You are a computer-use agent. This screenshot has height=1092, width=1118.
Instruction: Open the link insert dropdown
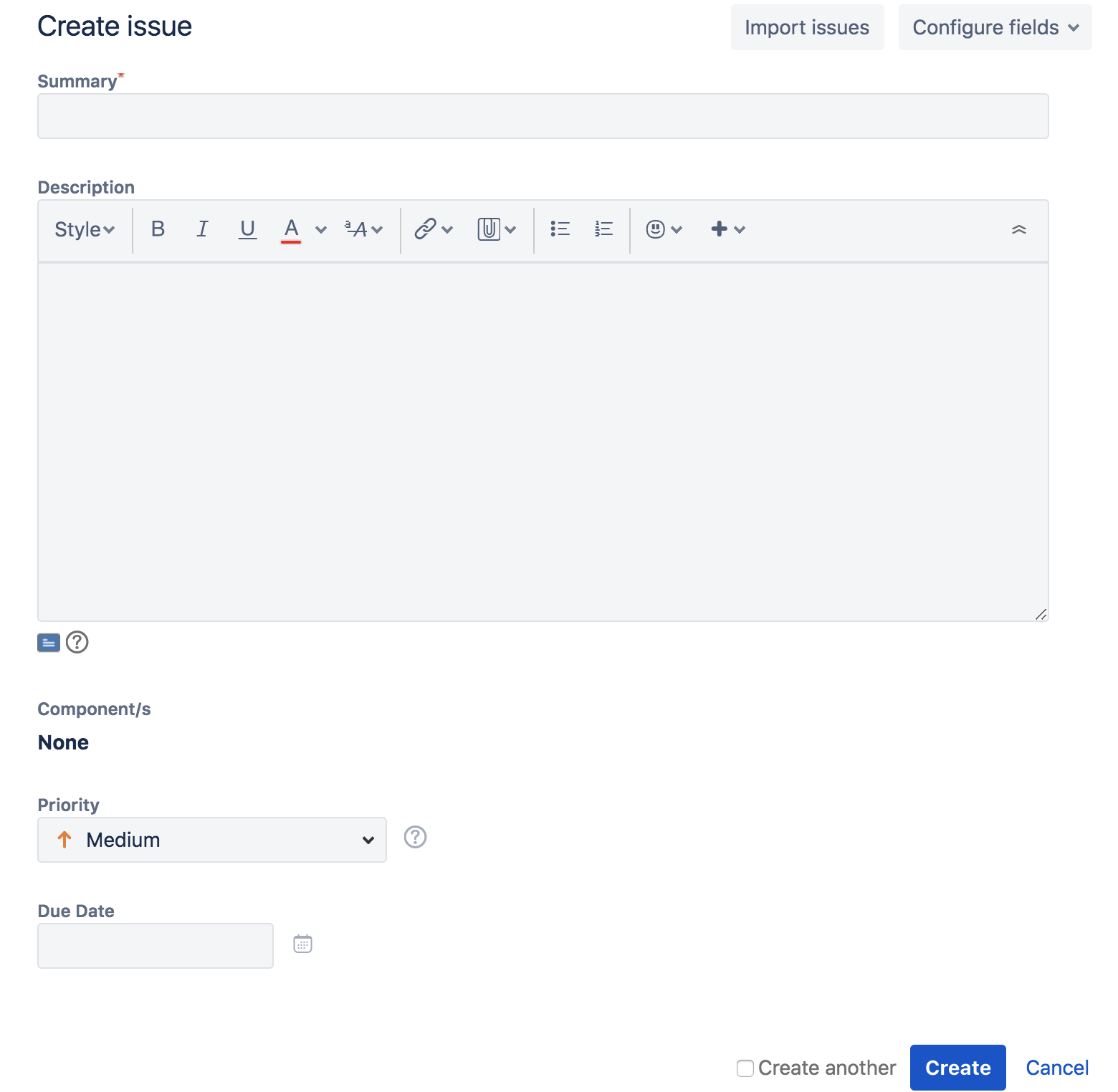point(434,229)
